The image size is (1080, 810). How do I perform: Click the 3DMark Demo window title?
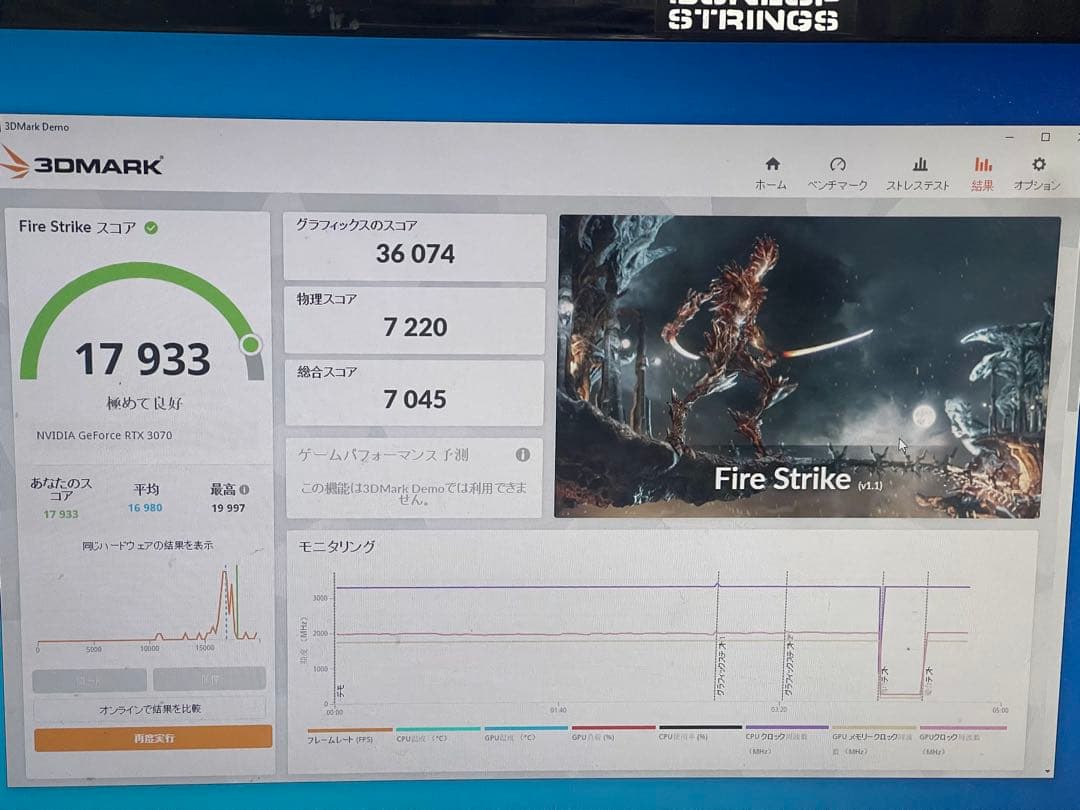pyautogui.click(x=37, y=127)
